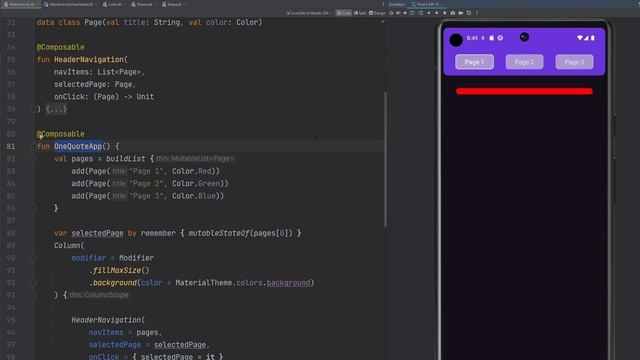
Task: Collapse fold marker on line 92
Action: point(34,283)
